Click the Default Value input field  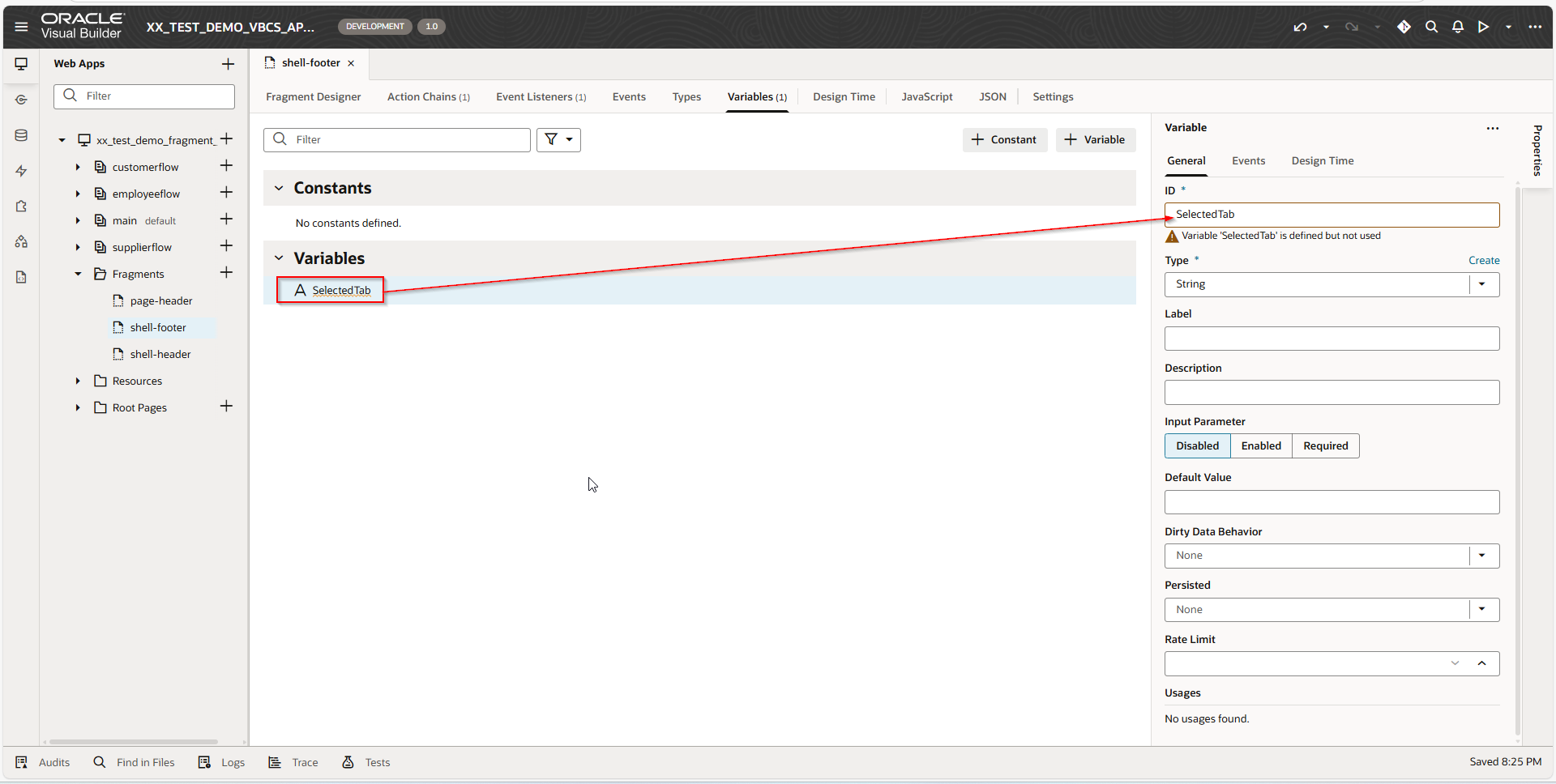coord(1331,502)
